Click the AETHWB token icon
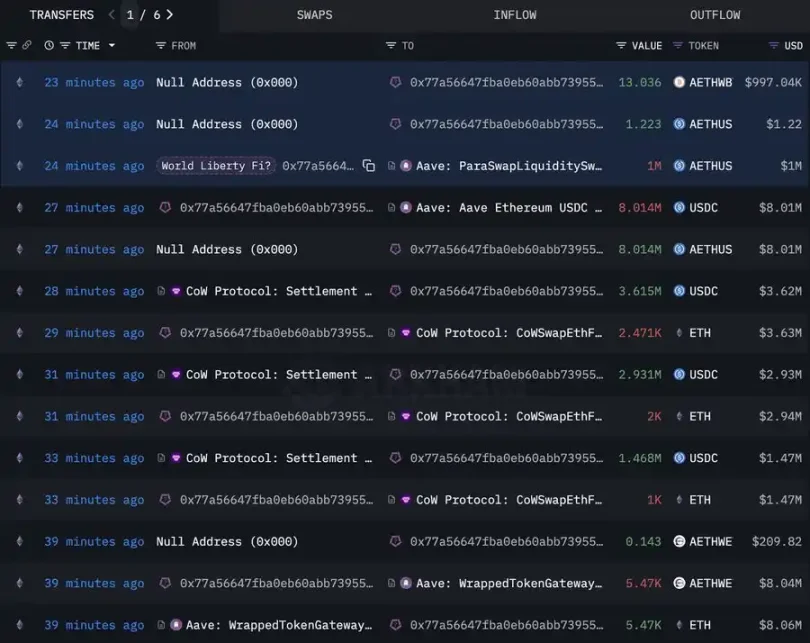Viewport: 810px width, 643px height. point(679,82)
